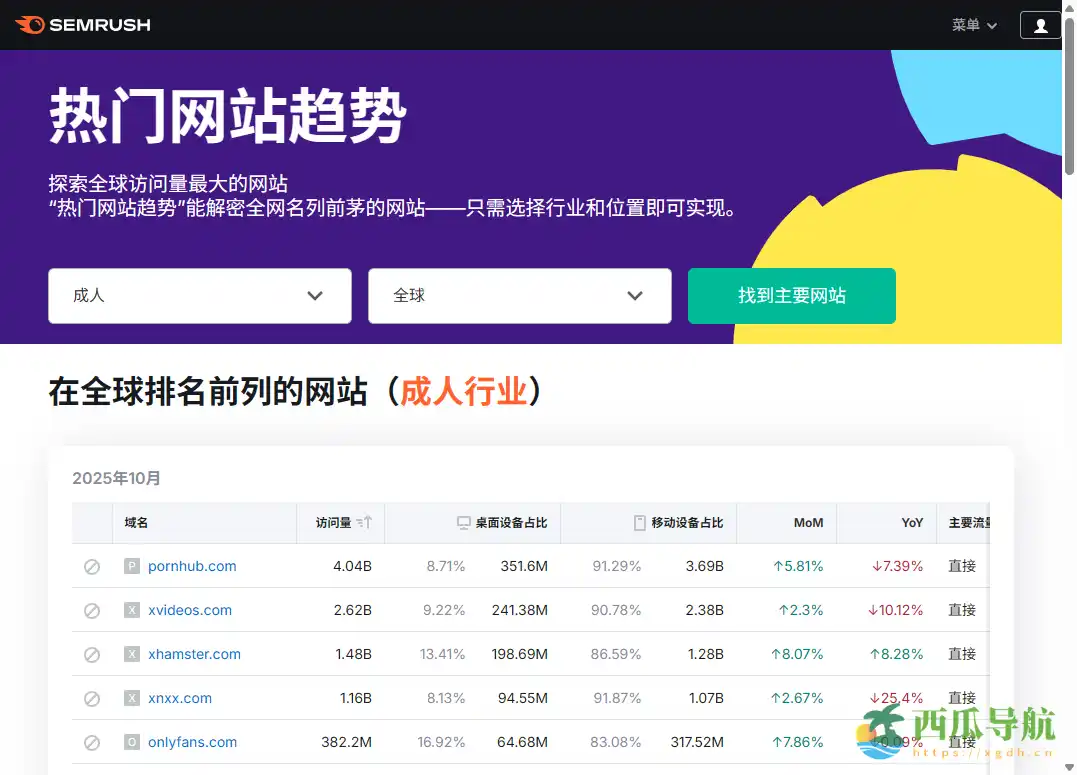Select the MoM column header
The image size is (1077, 775).
pyautogui.click(x=810, y=522)
